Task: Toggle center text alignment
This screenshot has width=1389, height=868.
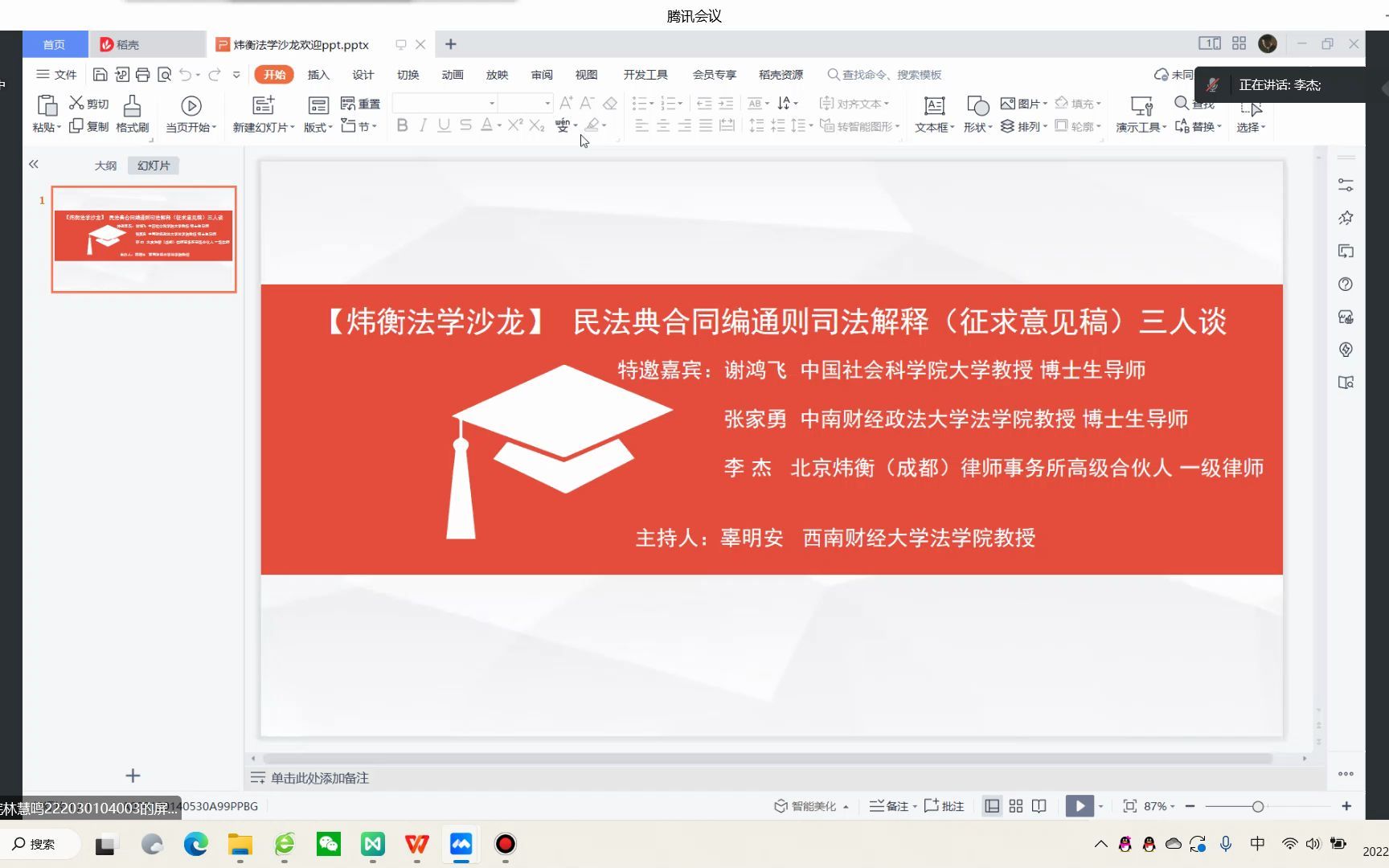Action: click(x=663, y=125)
